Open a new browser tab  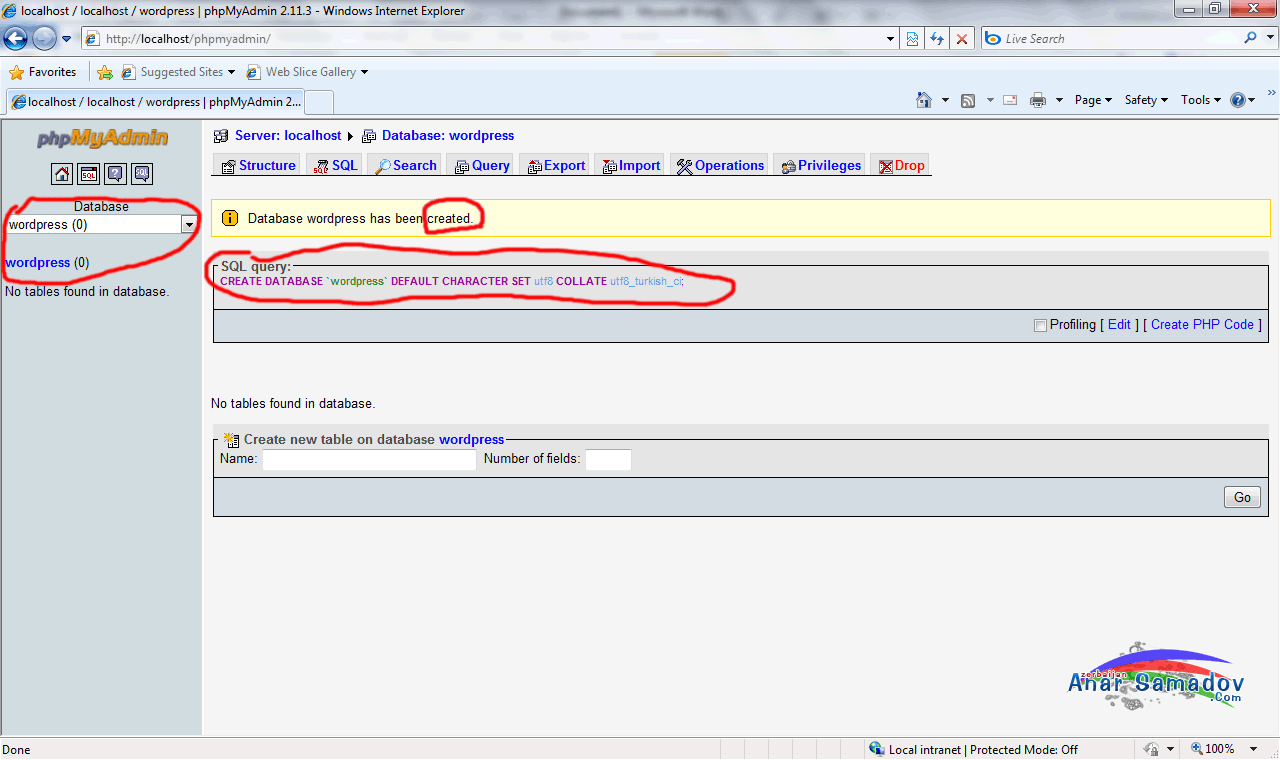coord(319,102)
